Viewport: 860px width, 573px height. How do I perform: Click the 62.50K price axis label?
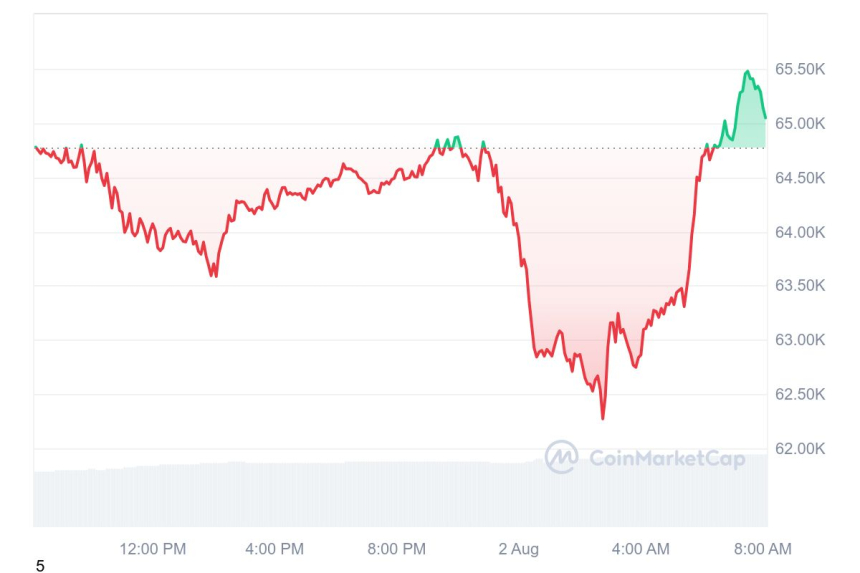click(x=801, y=394)
